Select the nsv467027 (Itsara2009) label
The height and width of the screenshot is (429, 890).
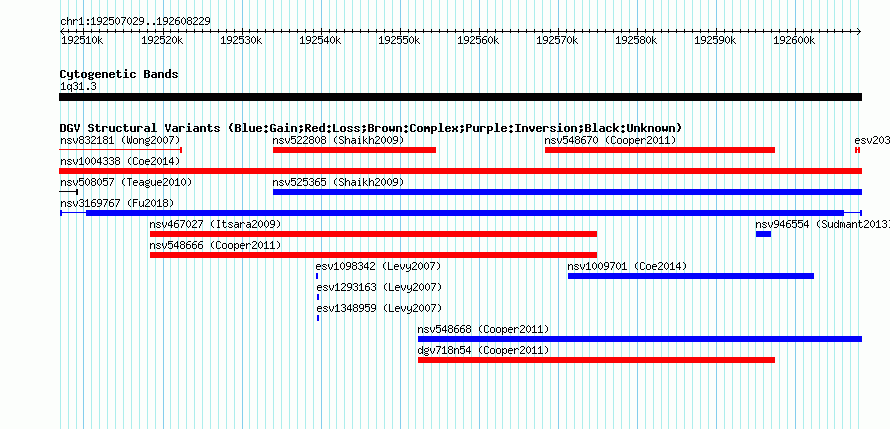click(215, 224)
